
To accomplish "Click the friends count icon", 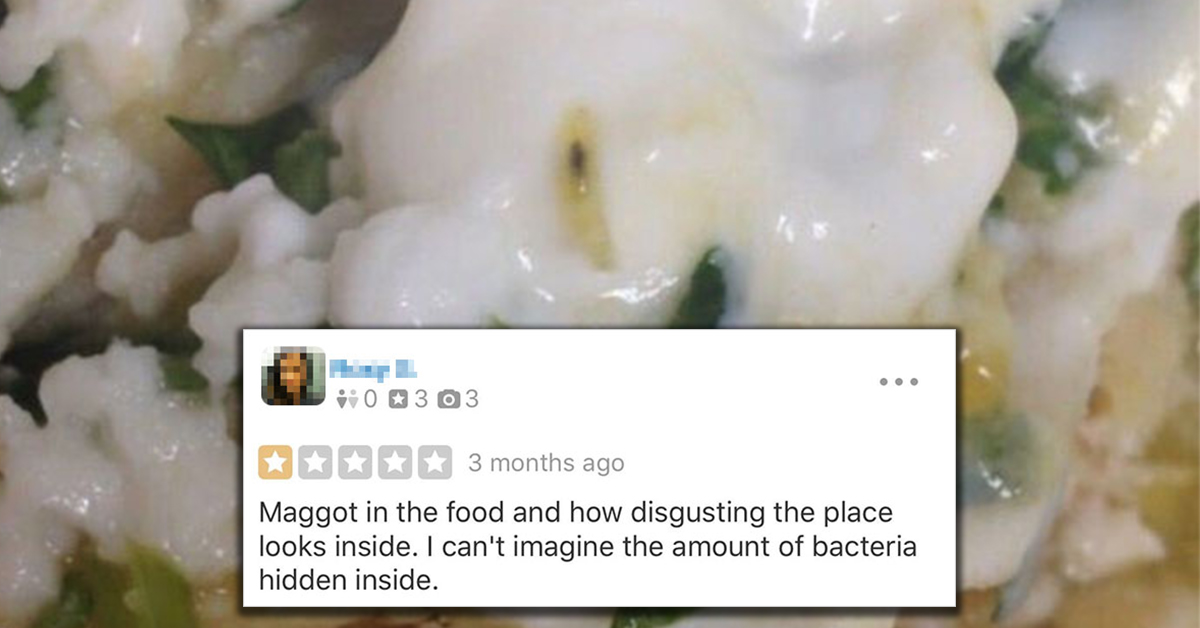I will coord(346,399).
